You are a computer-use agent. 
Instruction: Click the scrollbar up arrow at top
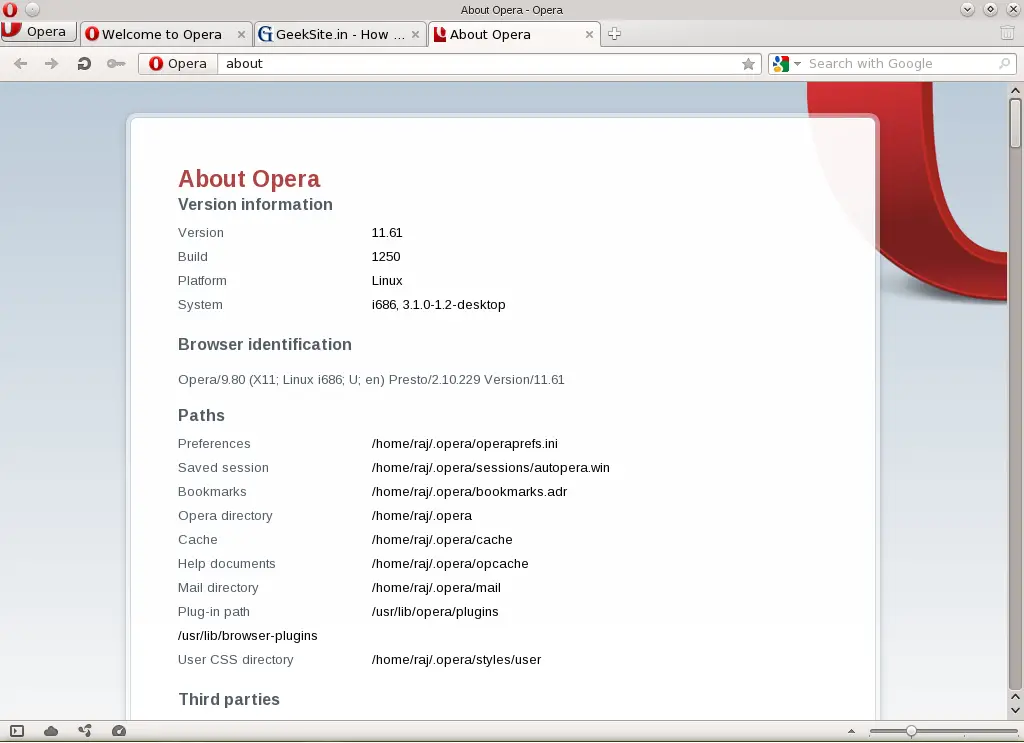click(1015, 90)
